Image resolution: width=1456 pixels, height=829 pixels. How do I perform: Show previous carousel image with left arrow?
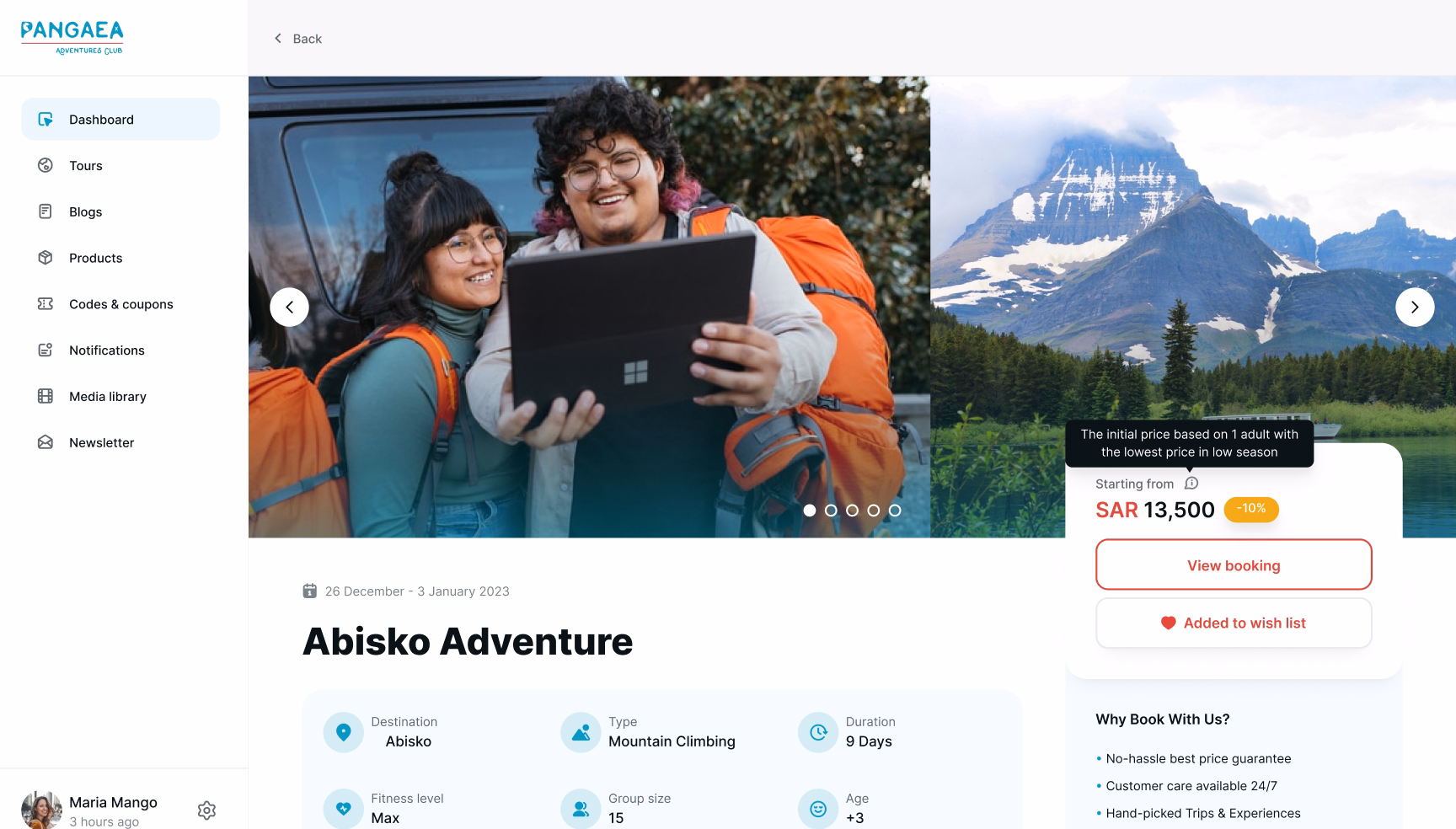coord(289,308)
